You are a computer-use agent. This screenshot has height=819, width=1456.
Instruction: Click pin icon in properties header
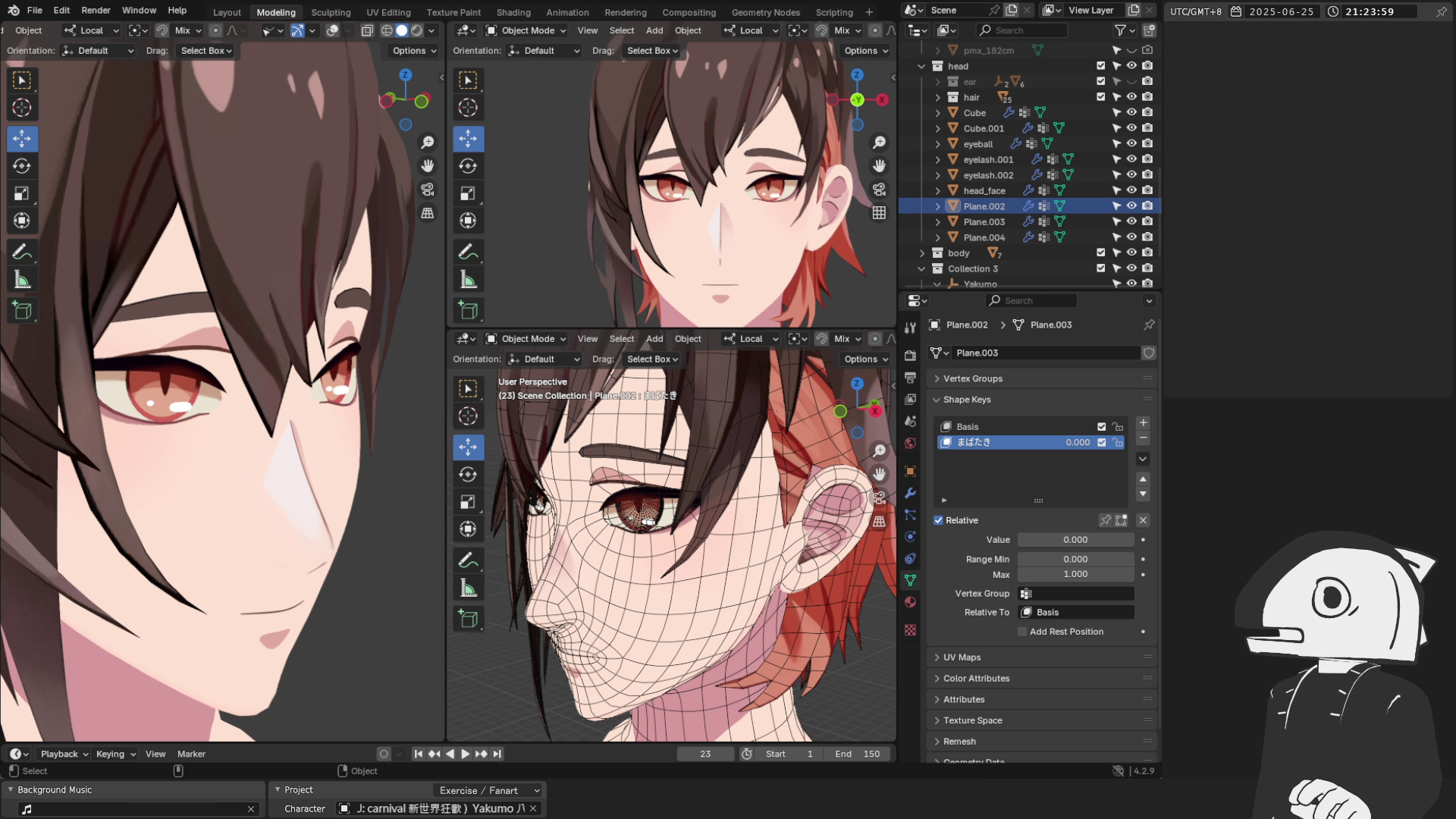click(1149, 325)
